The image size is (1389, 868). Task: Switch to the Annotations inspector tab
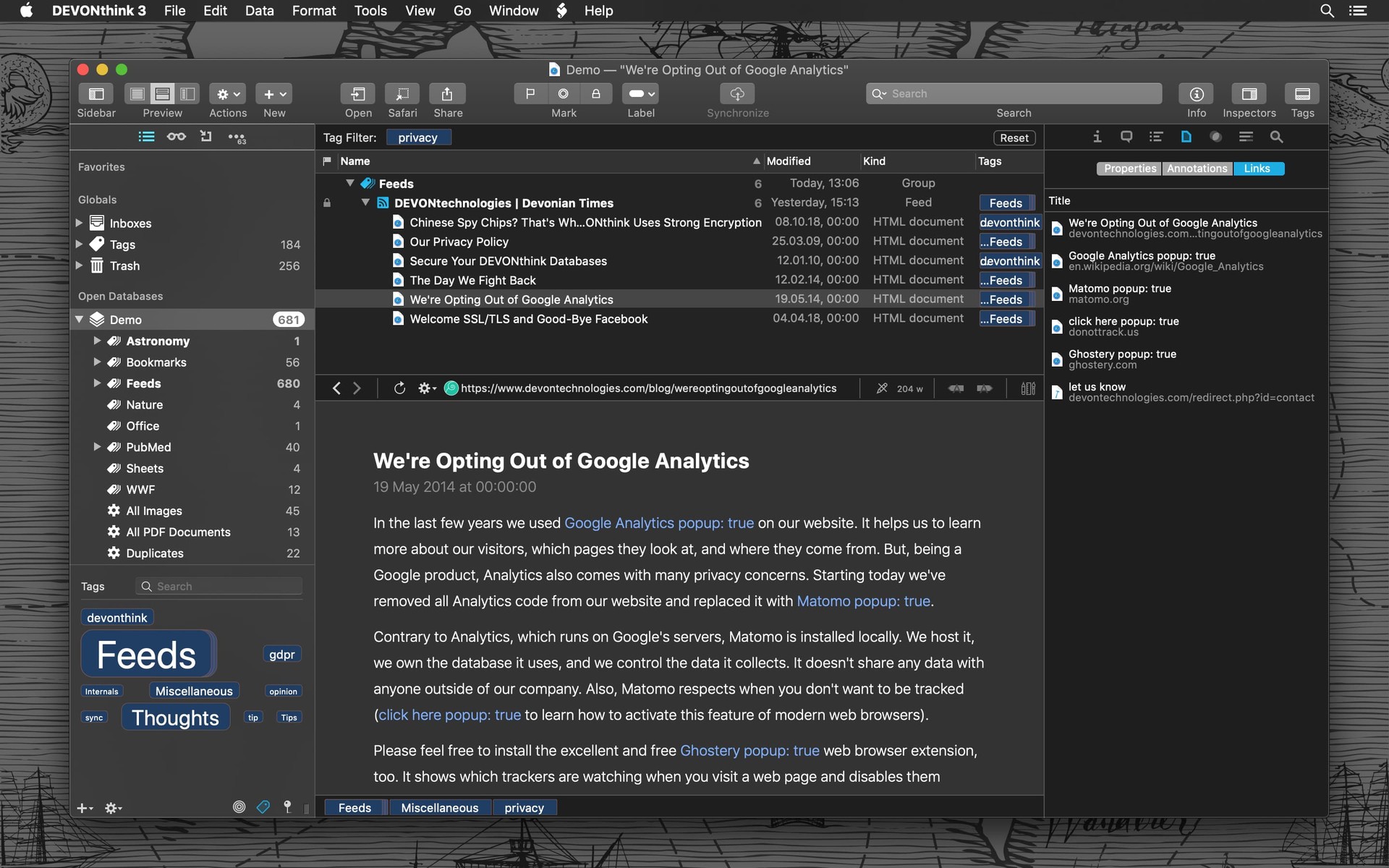tap(1197, 169)
